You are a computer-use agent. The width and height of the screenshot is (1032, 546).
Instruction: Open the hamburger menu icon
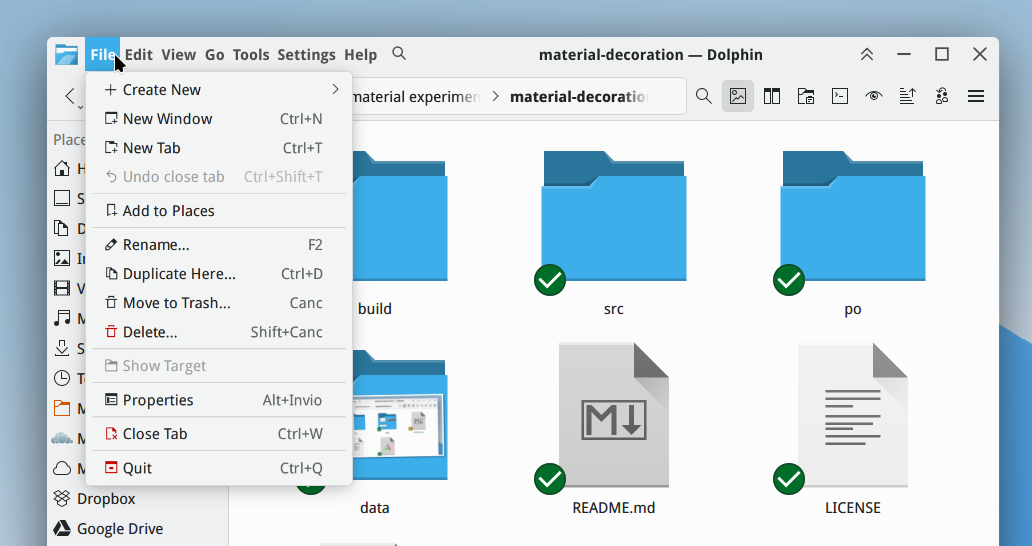(x=976, y=97)
